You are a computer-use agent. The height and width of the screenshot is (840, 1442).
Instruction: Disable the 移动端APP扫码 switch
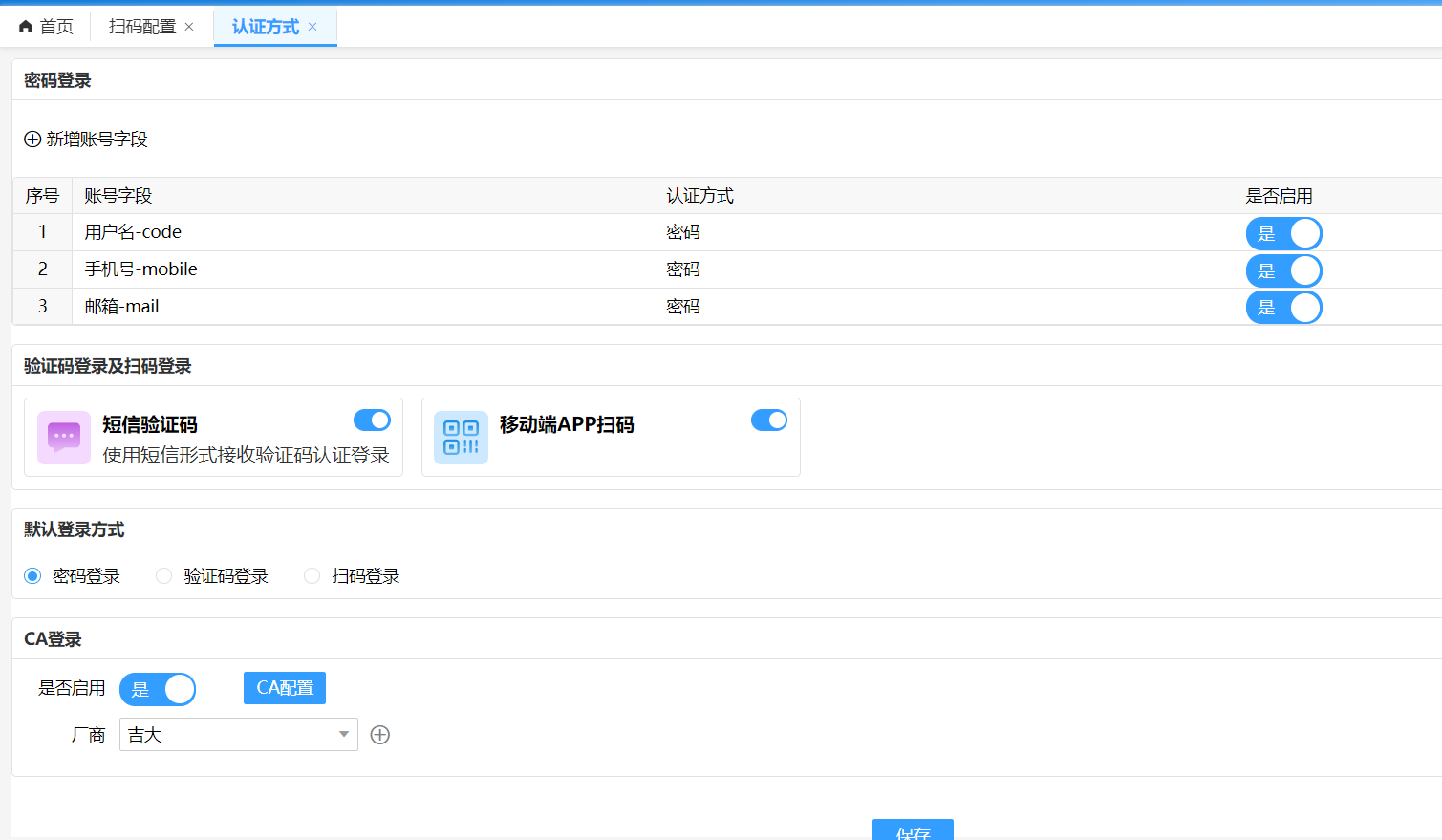pyautogui.click(x=769, y=420)
